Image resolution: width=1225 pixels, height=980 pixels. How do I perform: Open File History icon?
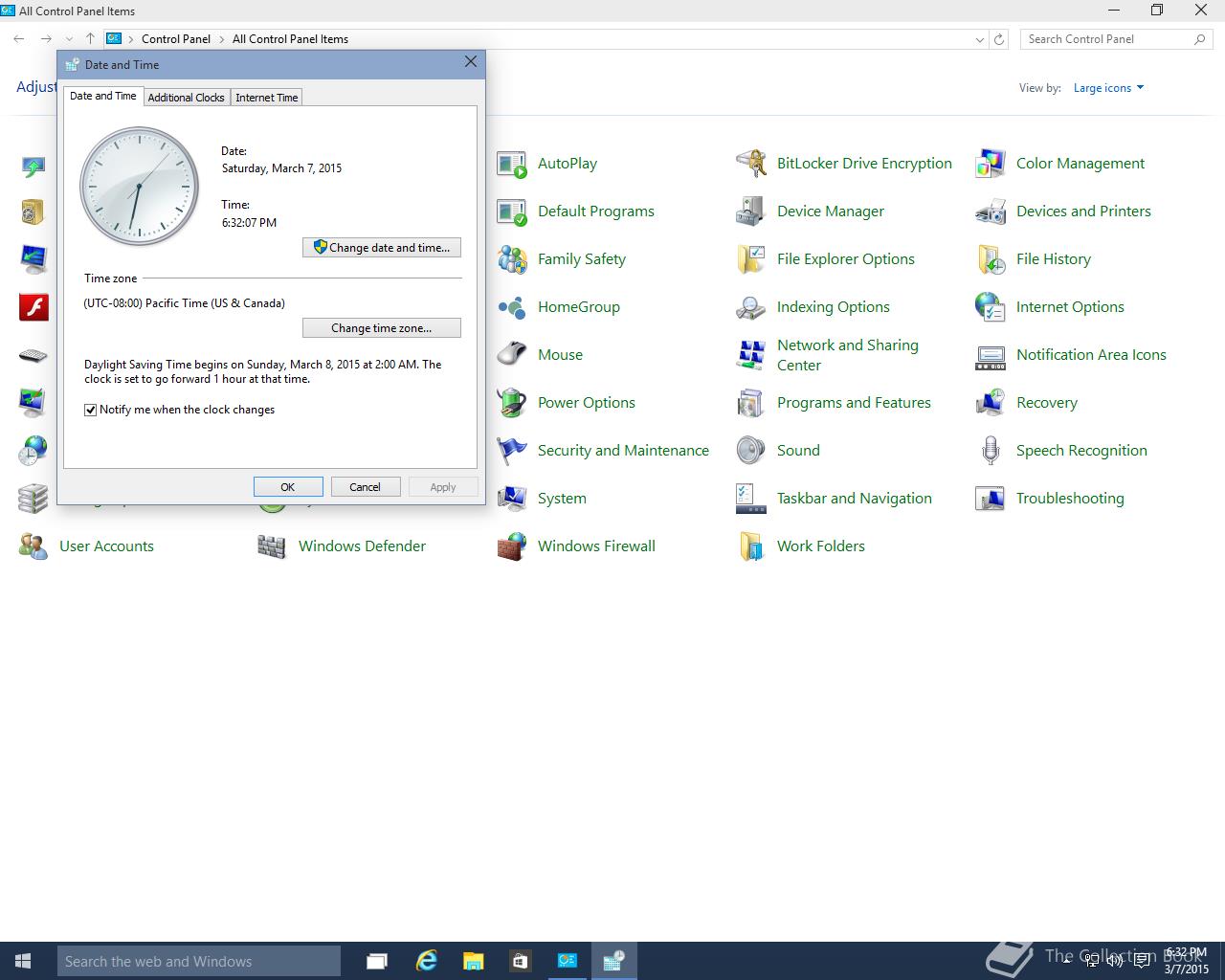click(x=991, y=259)
